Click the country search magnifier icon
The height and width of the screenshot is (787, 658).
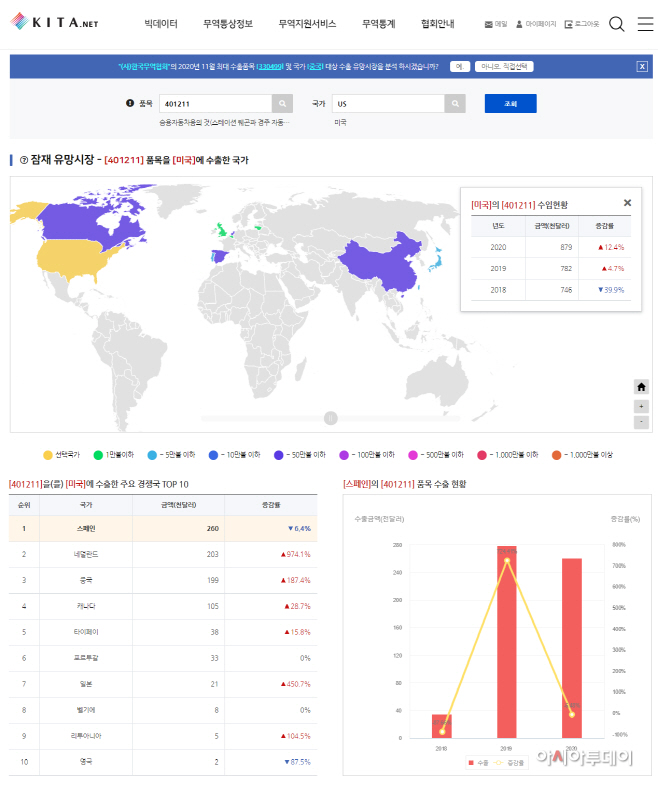click(x=456, y=103)
